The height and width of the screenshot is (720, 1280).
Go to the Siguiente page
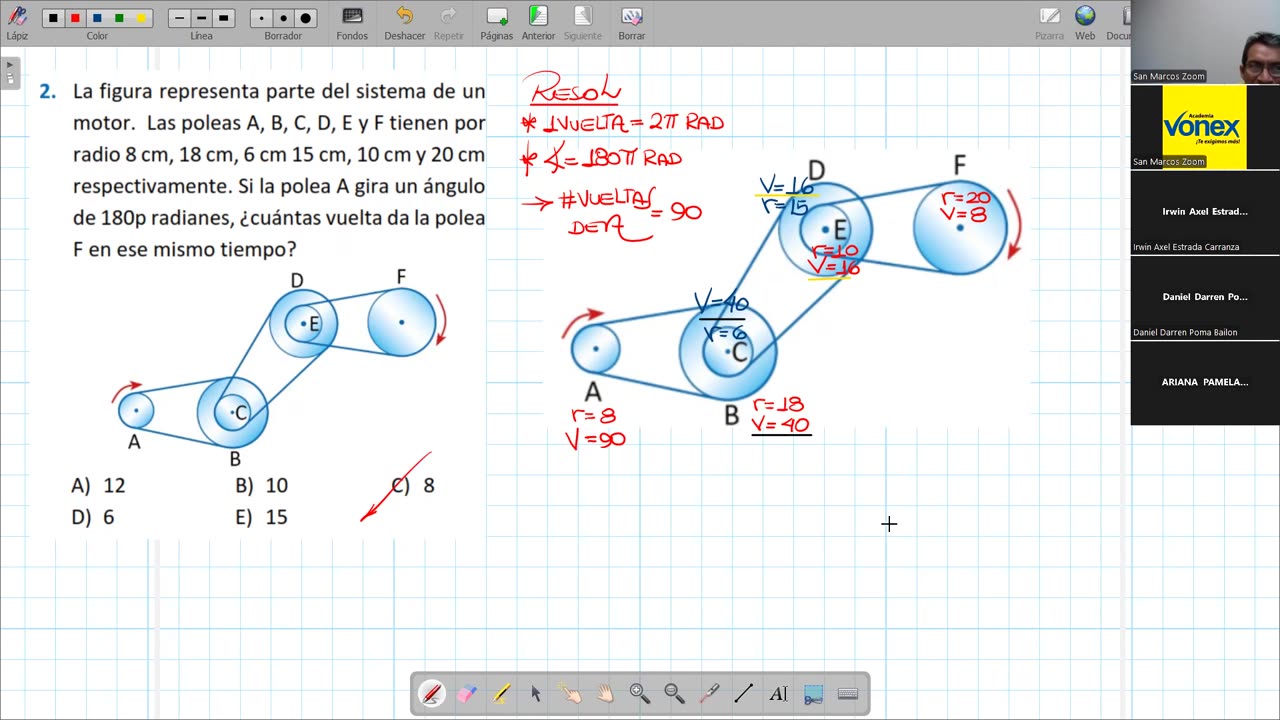click(583, 22)
